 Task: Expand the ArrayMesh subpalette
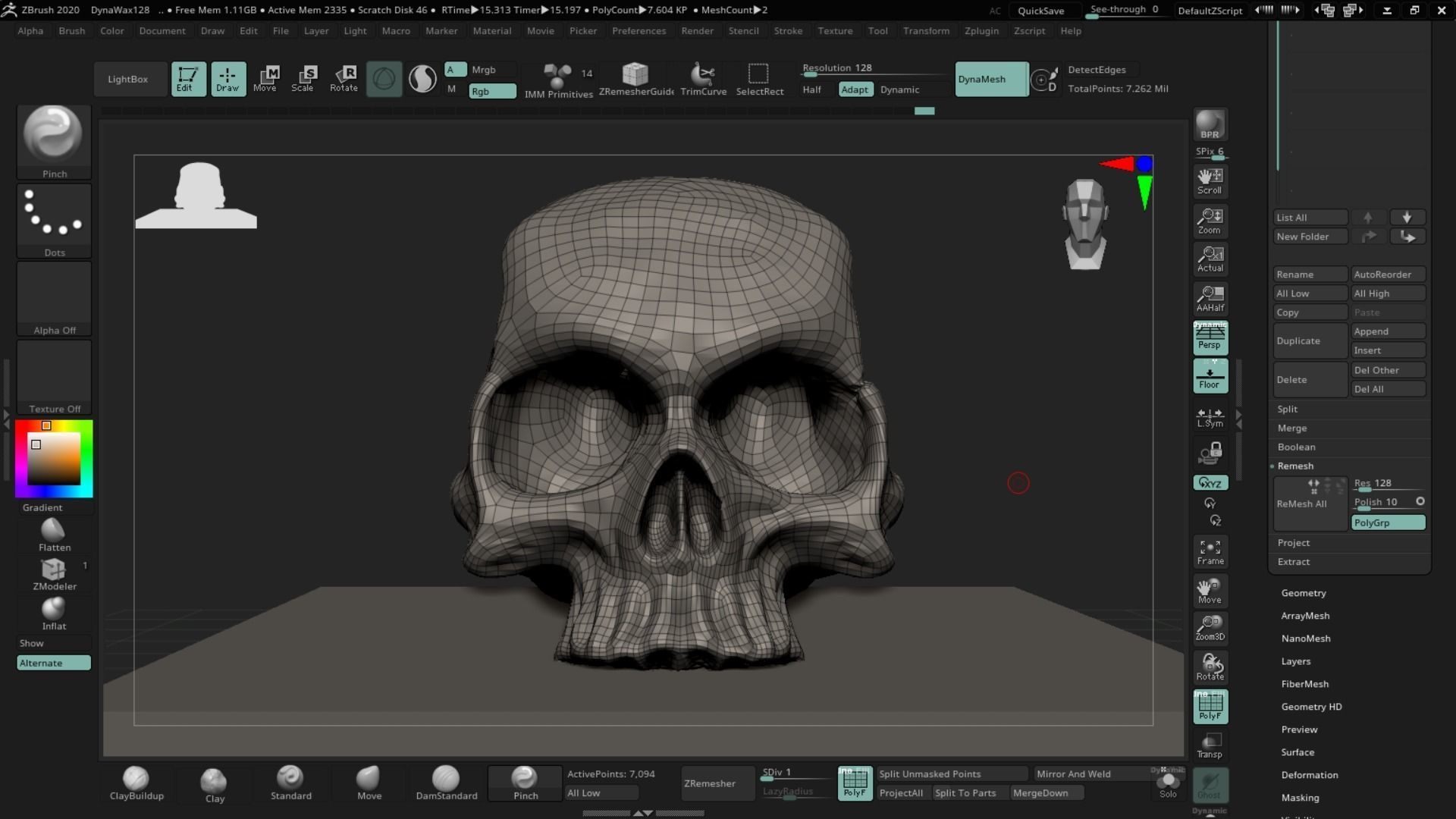(1304, 616)
